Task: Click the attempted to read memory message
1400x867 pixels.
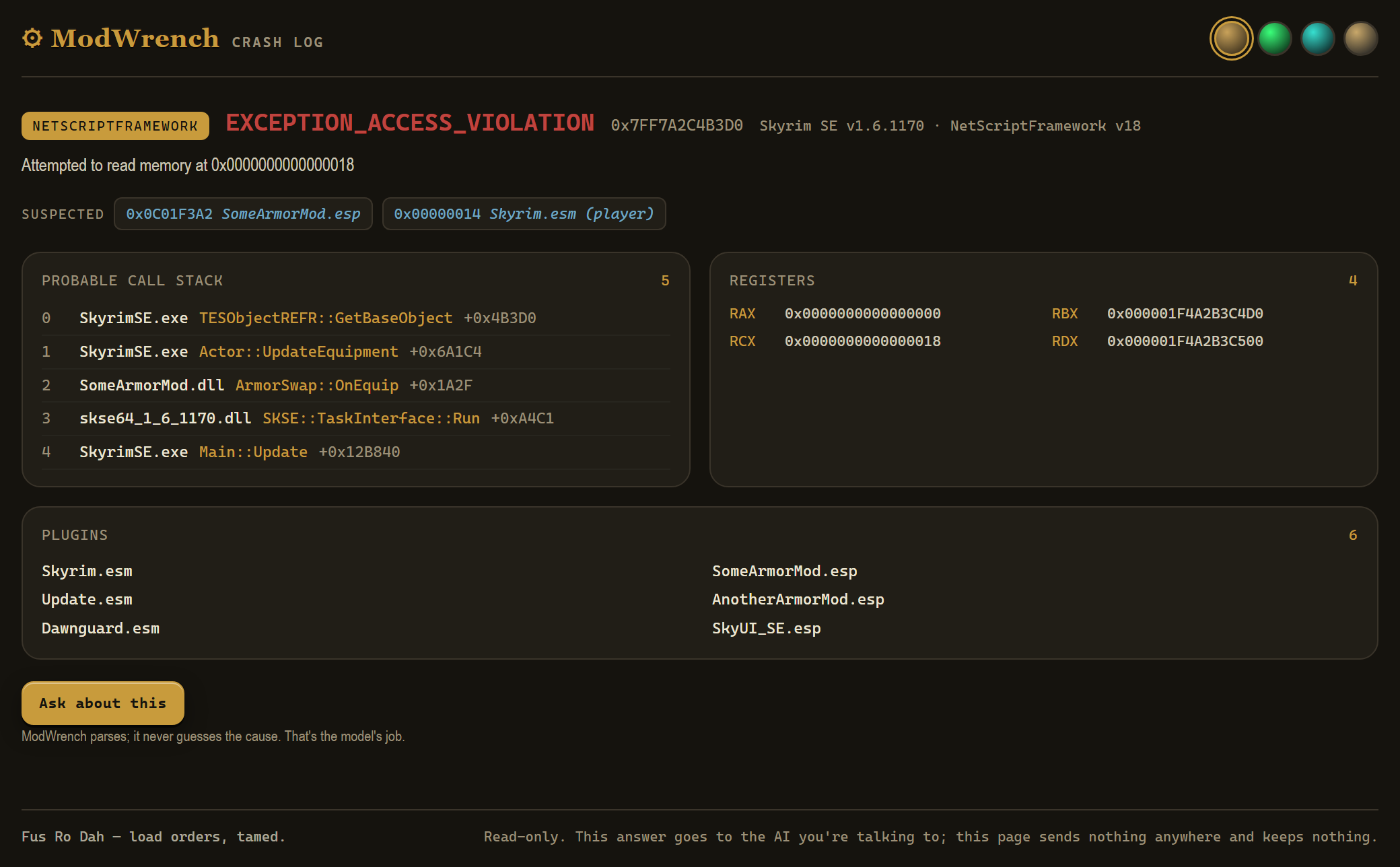Action: pyautogui.click(x=188, y=165)
